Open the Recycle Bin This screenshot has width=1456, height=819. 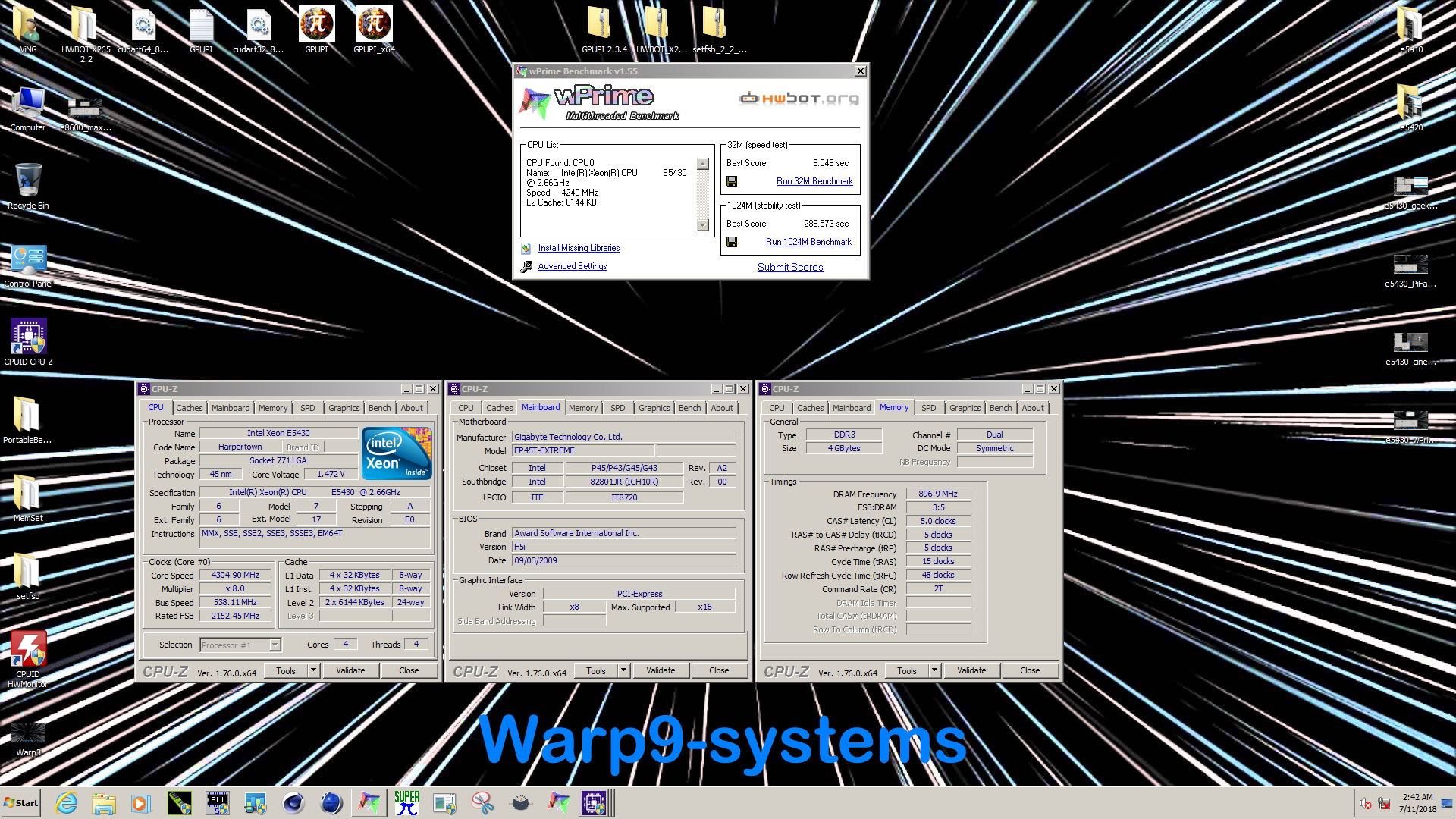pos(28,186)
